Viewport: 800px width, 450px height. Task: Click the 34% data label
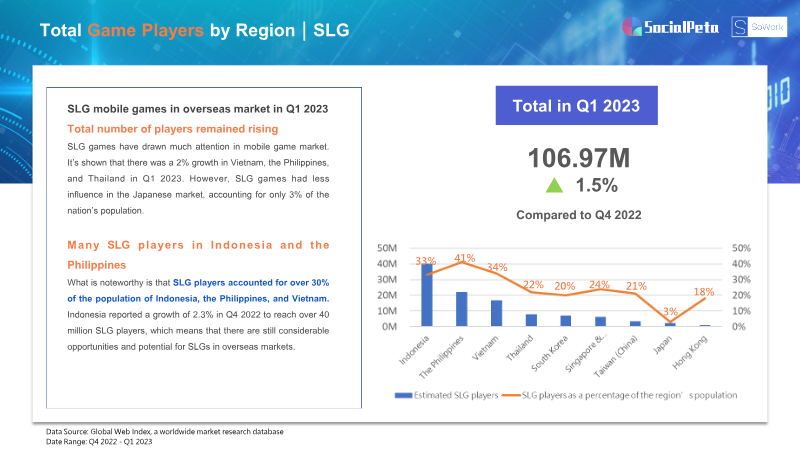497,267
